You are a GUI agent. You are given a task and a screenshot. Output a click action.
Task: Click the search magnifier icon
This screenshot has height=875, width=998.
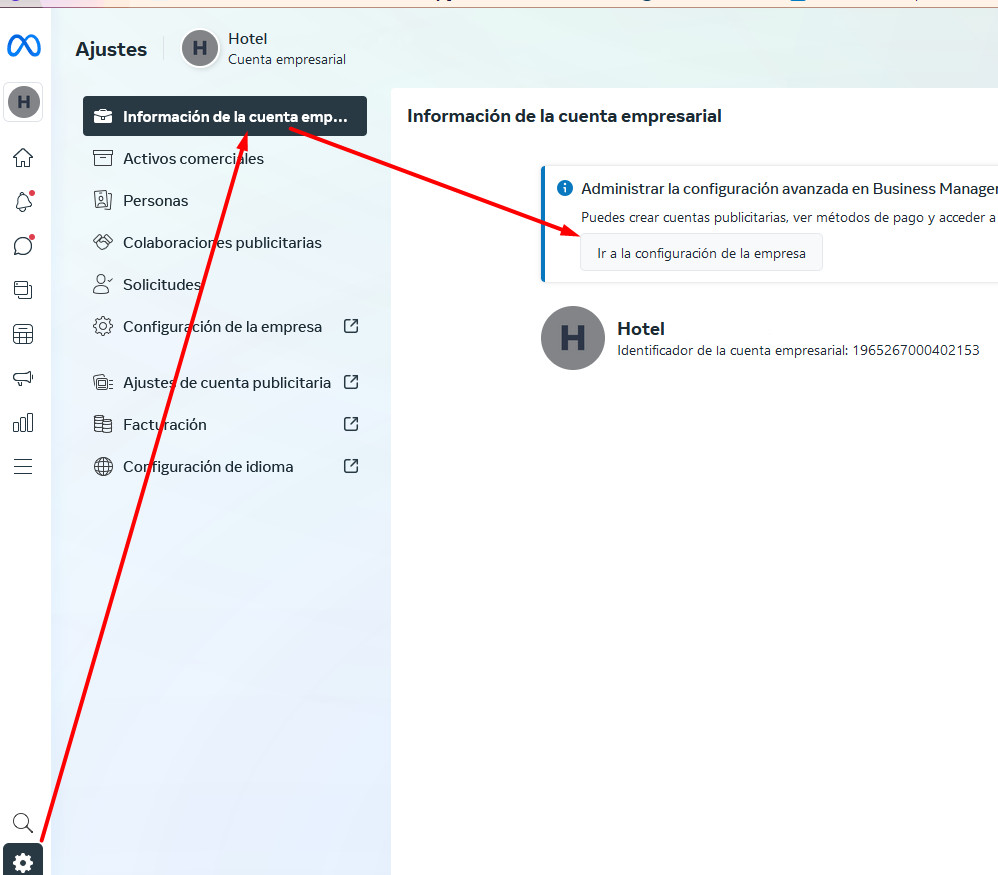(23, 823)
